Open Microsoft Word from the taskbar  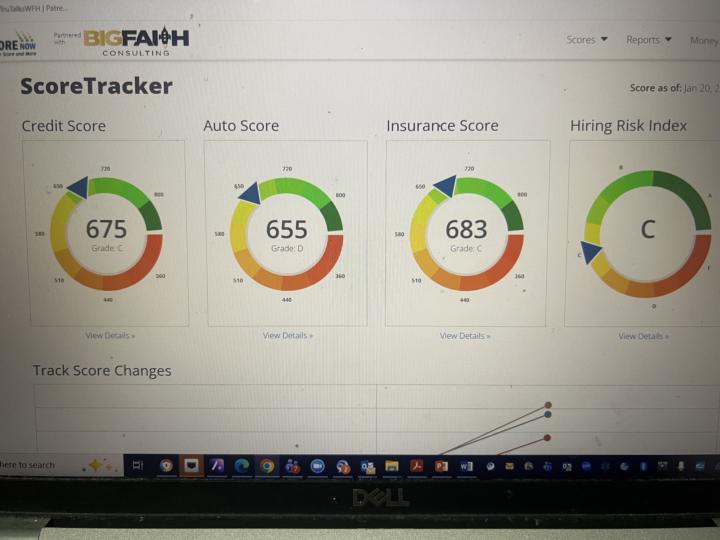(x=466, y=467)
